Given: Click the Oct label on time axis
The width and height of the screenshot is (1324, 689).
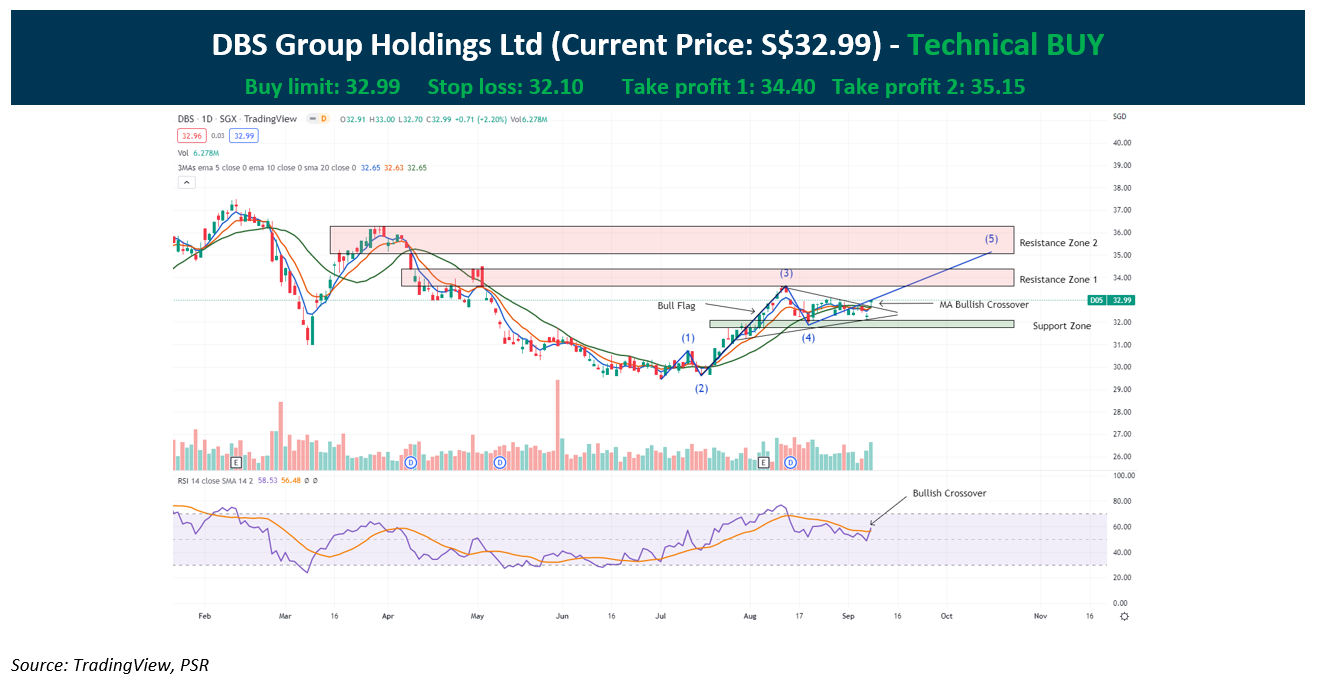Looking at the screenshot, I should pos(946,617).
